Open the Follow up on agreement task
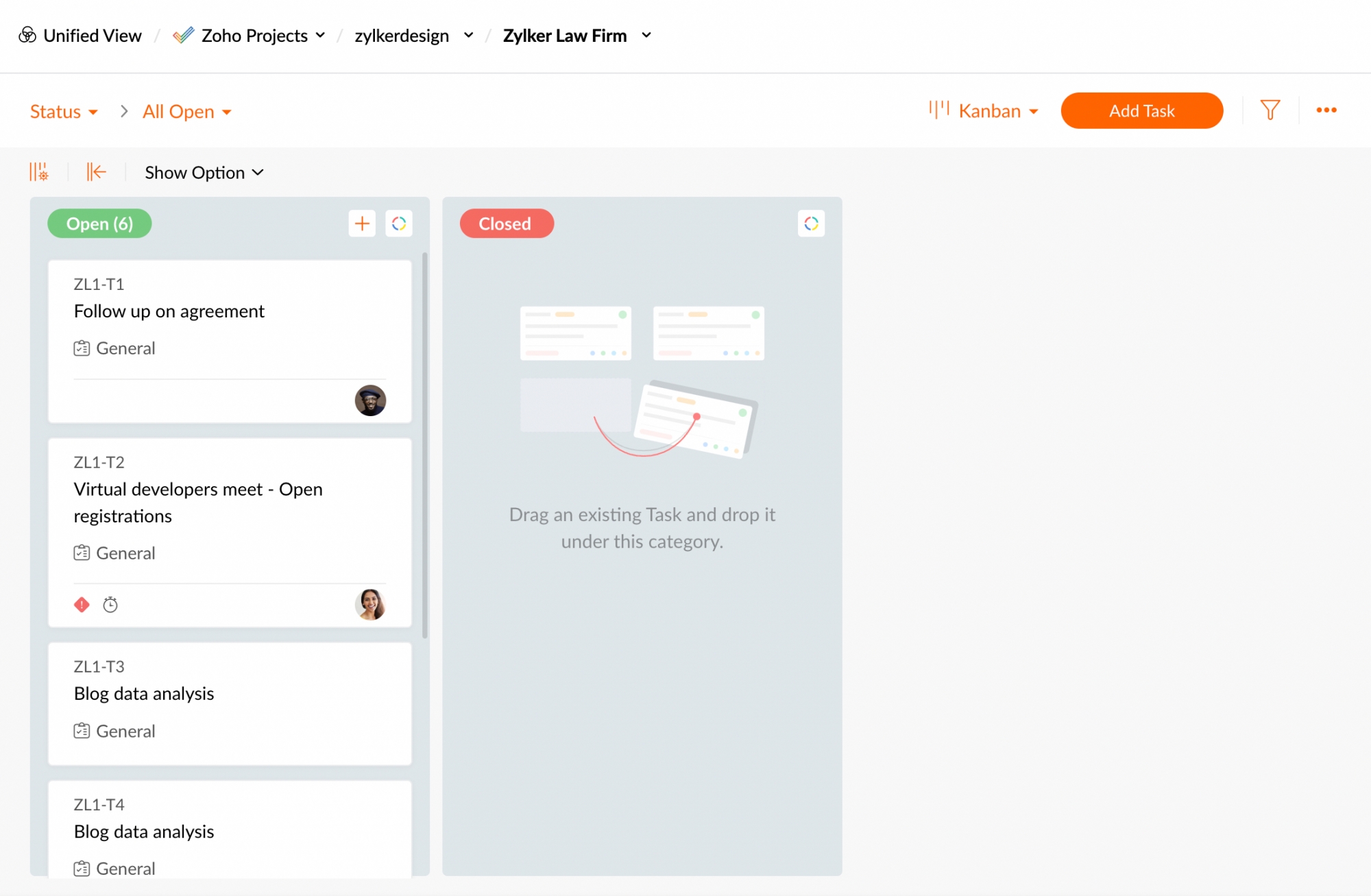Image resolution: width=1371 pixels, height=896 pixels. click(169, 311)
